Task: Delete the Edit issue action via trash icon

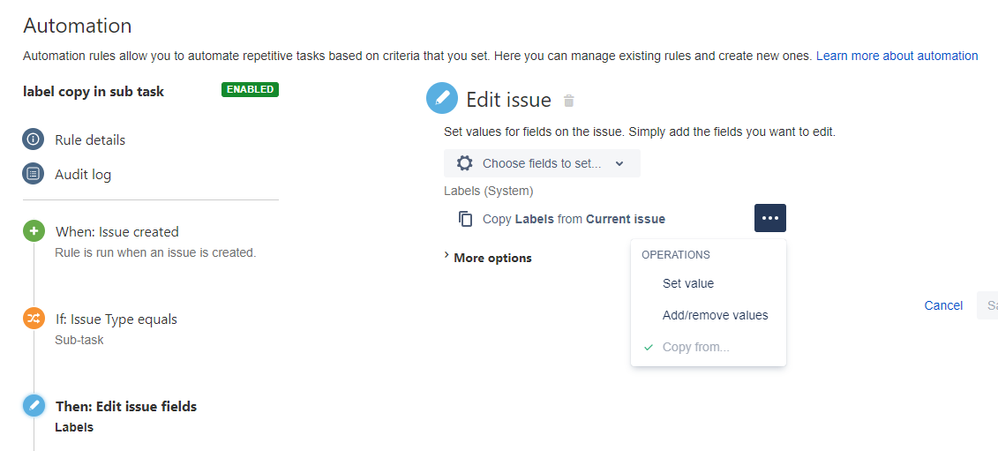Action: tap(569, 101)
